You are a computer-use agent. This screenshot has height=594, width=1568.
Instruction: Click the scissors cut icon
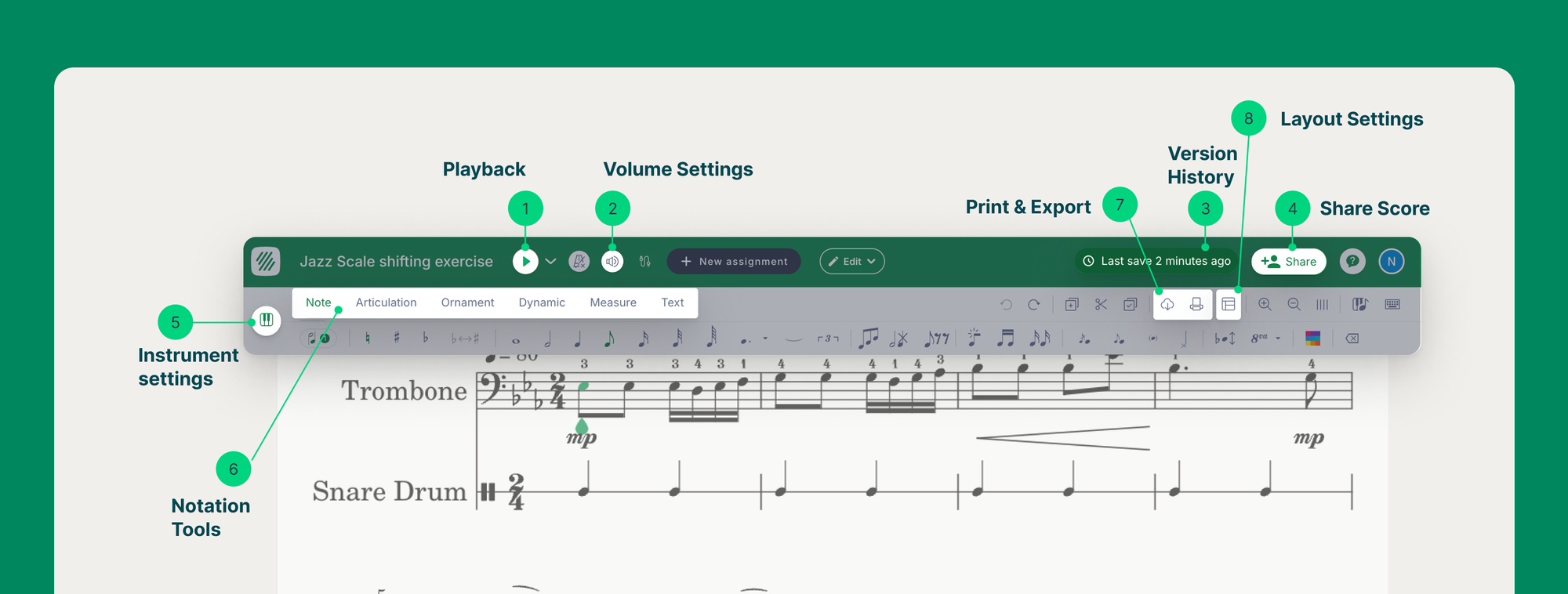pos(1101,305)
